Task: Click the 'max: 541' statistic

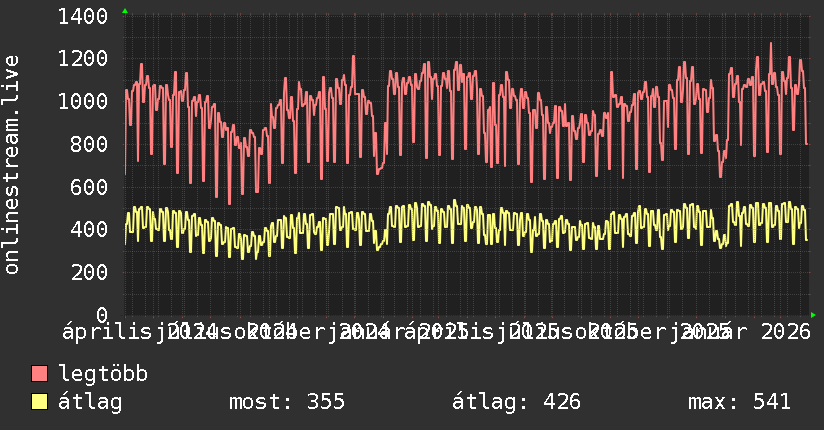Action: coord(739,402)
